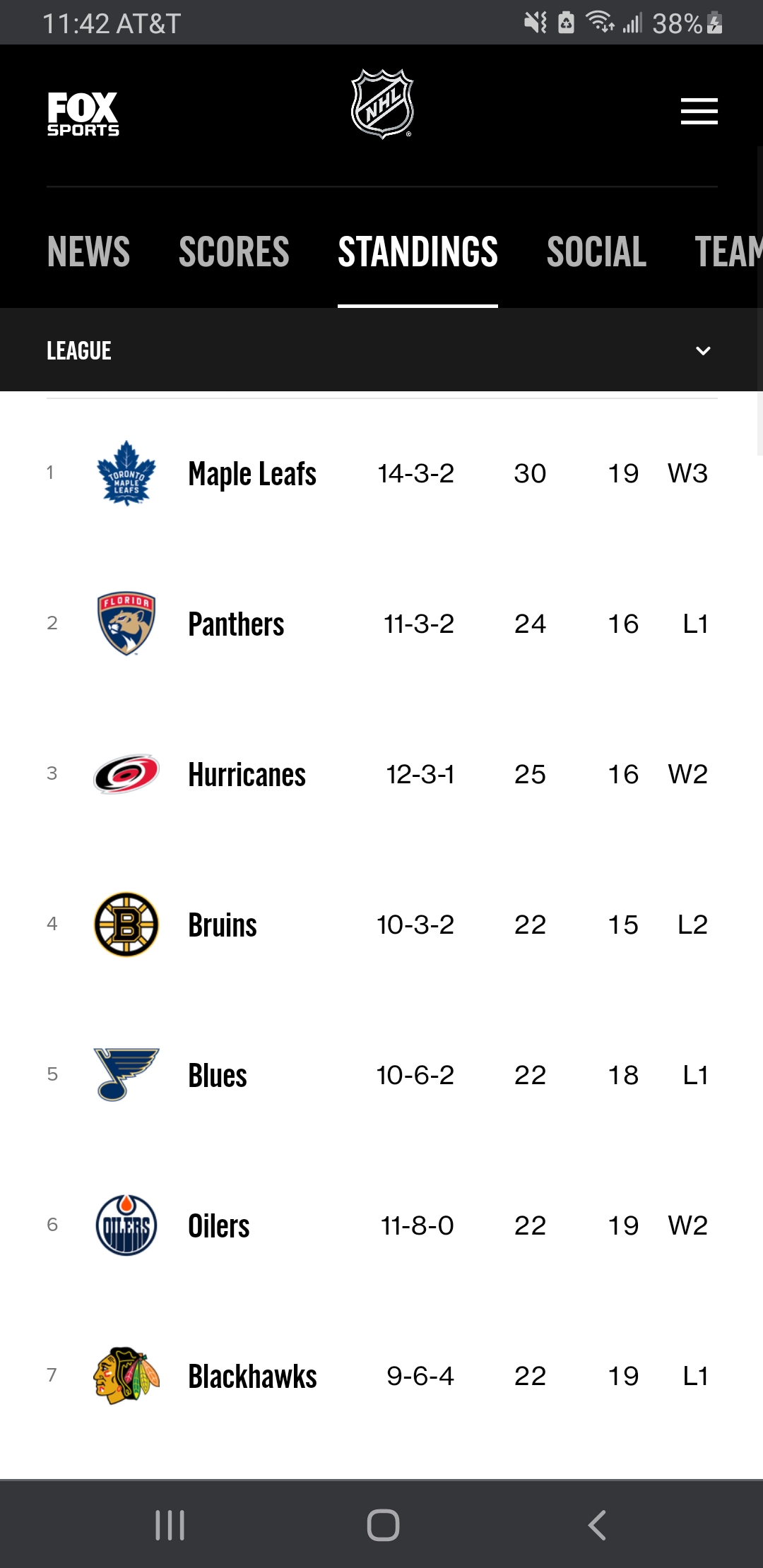Switch to the NEWS tab
The width and height of the screenshot is (763, 1568).
click(88, 251)
